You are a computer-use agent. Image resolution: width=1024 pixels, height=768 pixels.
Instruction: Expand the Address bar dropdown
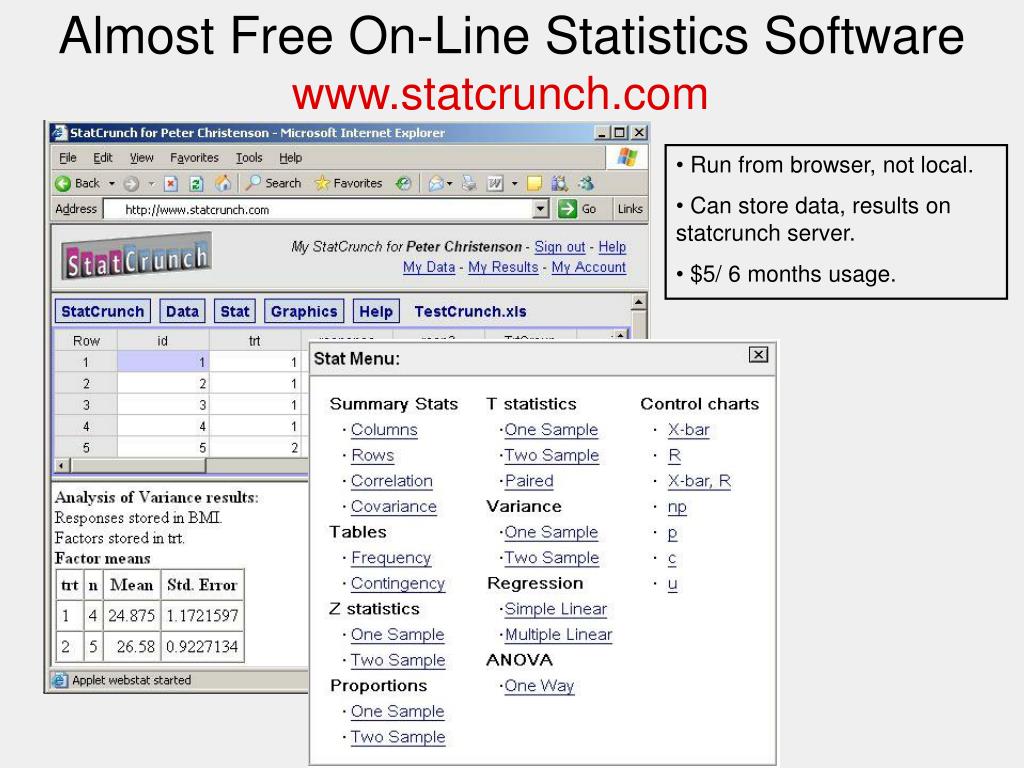click(541, 209)
